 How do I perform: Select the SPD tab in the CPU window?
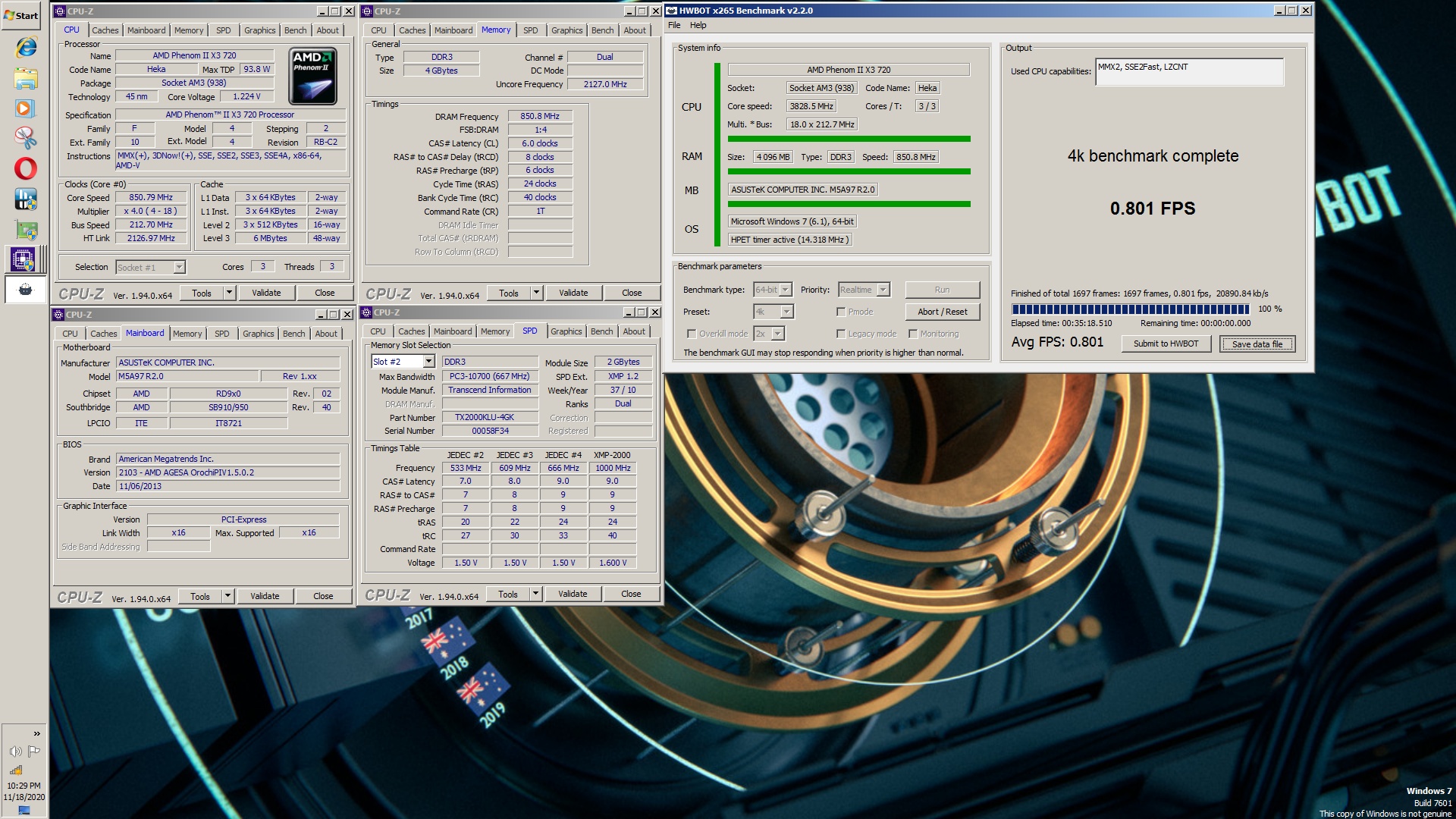coord(224,30)
